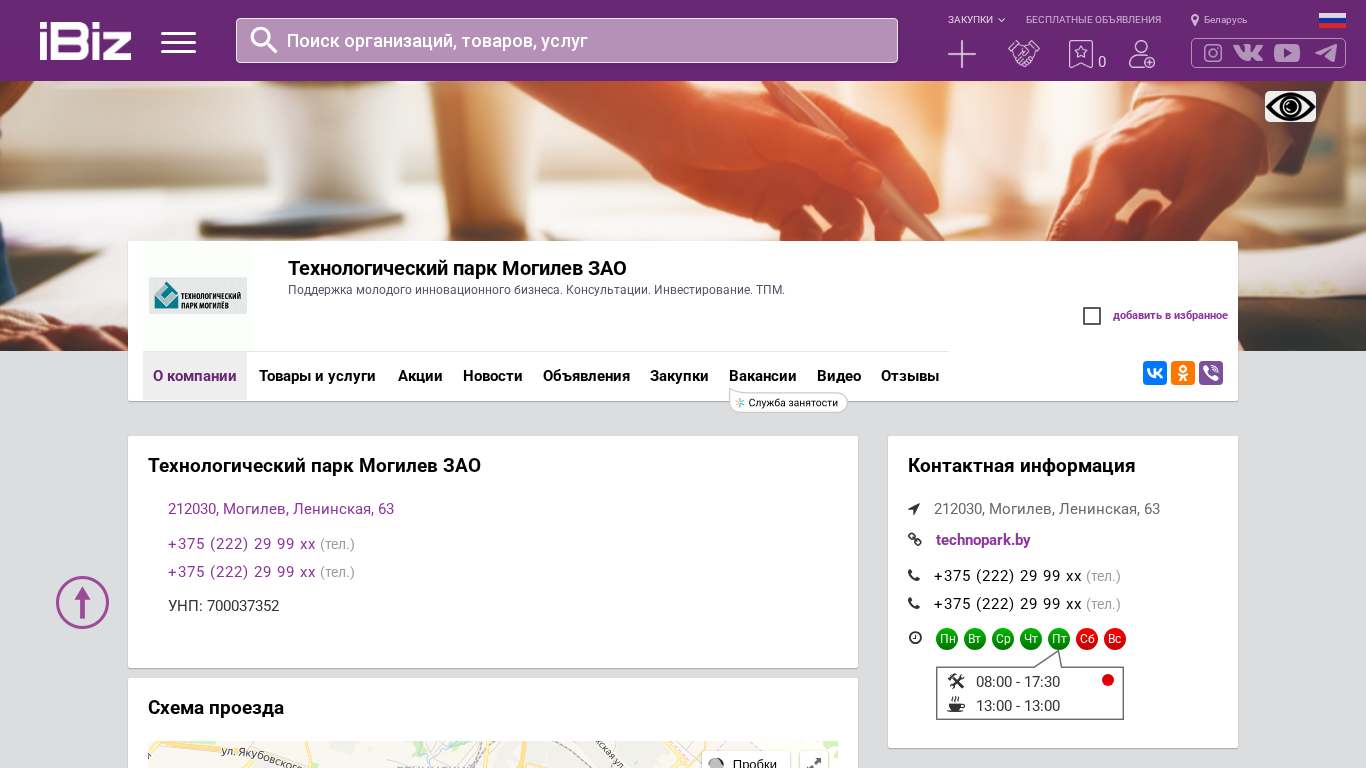This screenshot has width=1366, height=768.
Task: Click the plus add icon in header
Action: [961, 54]
